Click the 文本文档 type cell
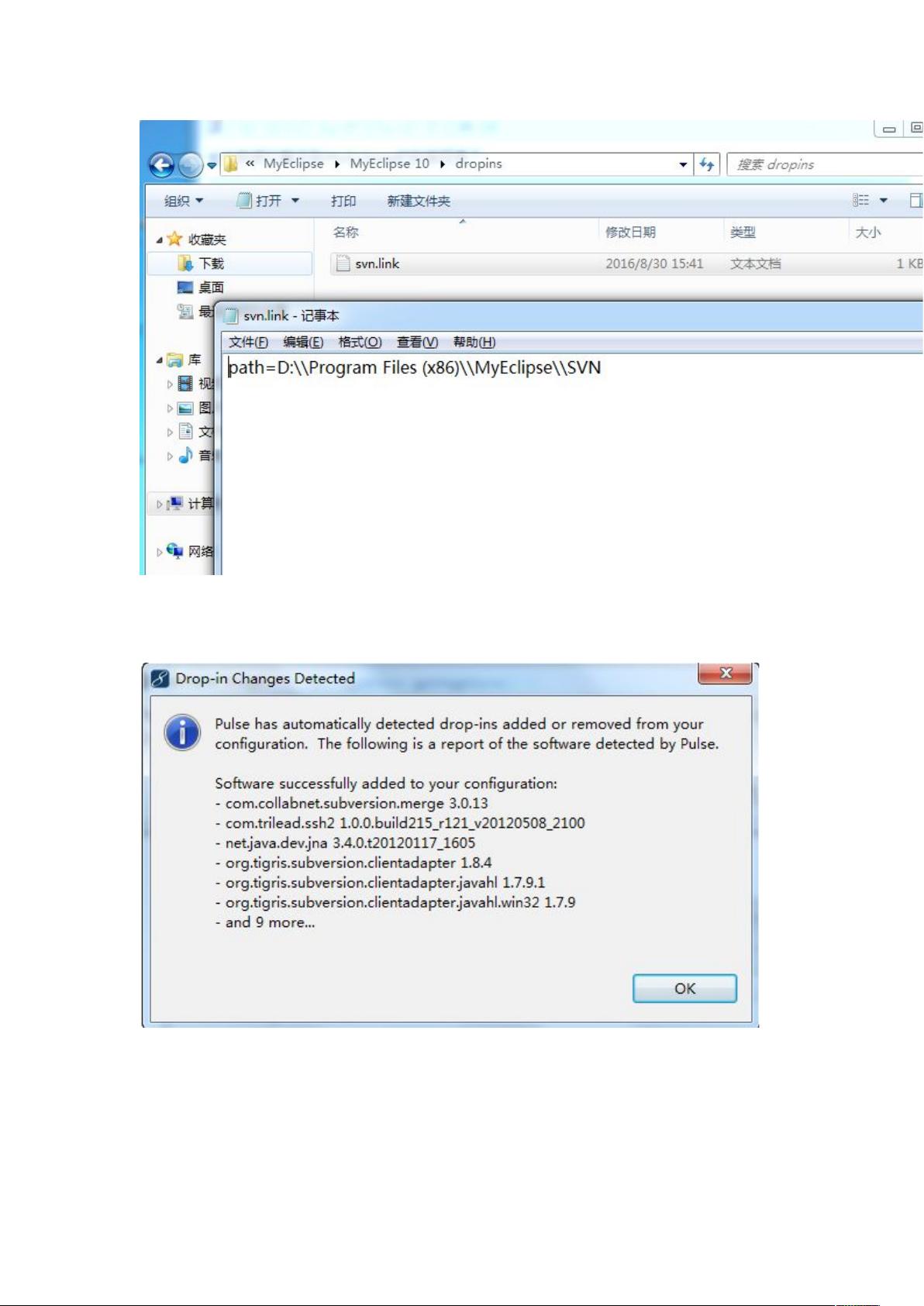This screenshot has height=1306, width=924. coord(756,264)
